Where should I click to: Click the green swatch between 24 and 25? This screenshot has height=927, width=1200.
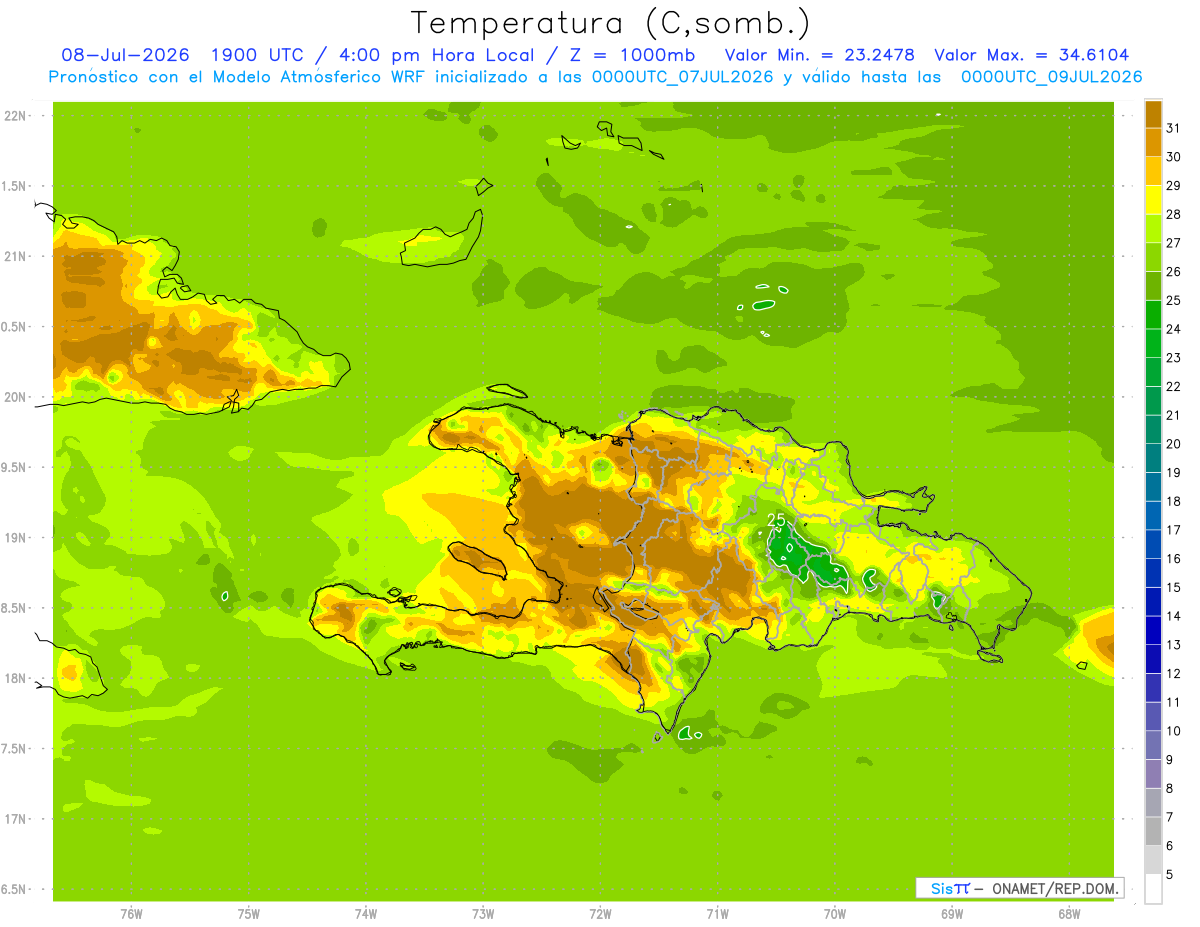point(1153,314)
